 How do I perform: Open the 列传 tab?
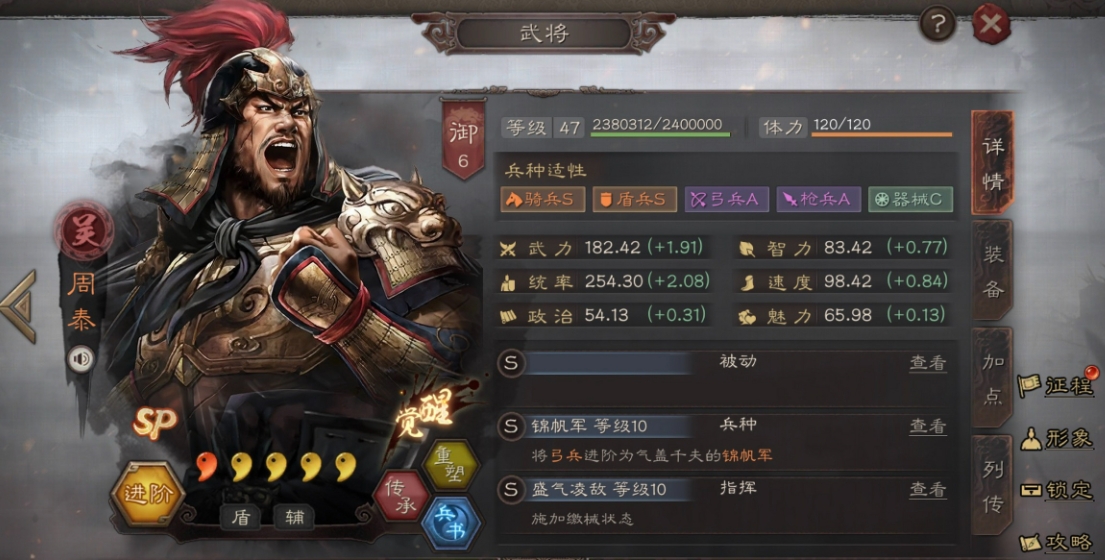point(992,486)
